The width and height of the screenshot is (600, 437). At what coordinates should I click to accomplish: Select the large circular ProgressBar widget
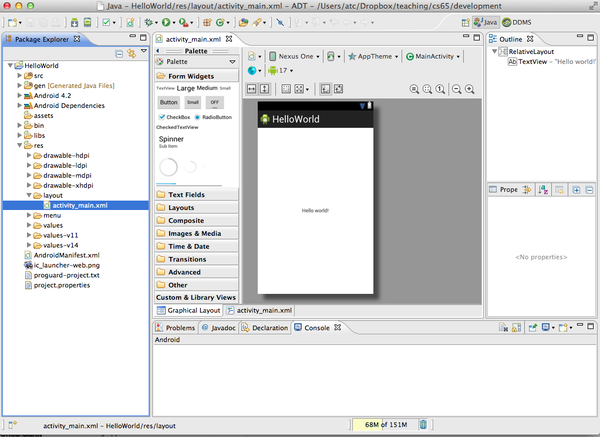click(x=168, y=167)
